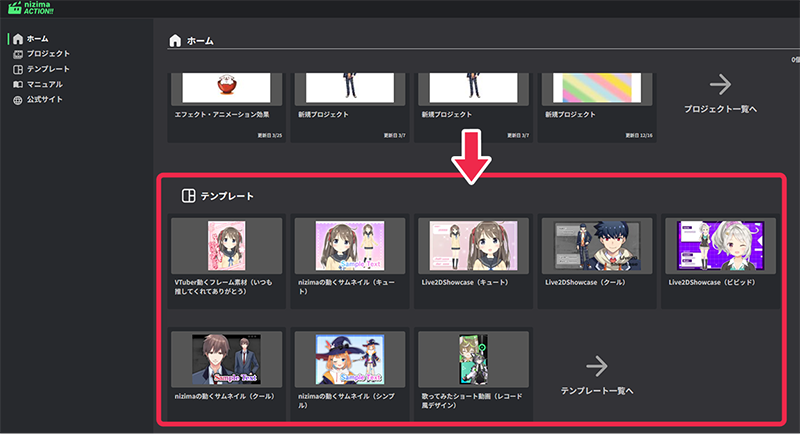
Task: Click the template icon beside テンプレート heading
Action: [x=188, y=196]
